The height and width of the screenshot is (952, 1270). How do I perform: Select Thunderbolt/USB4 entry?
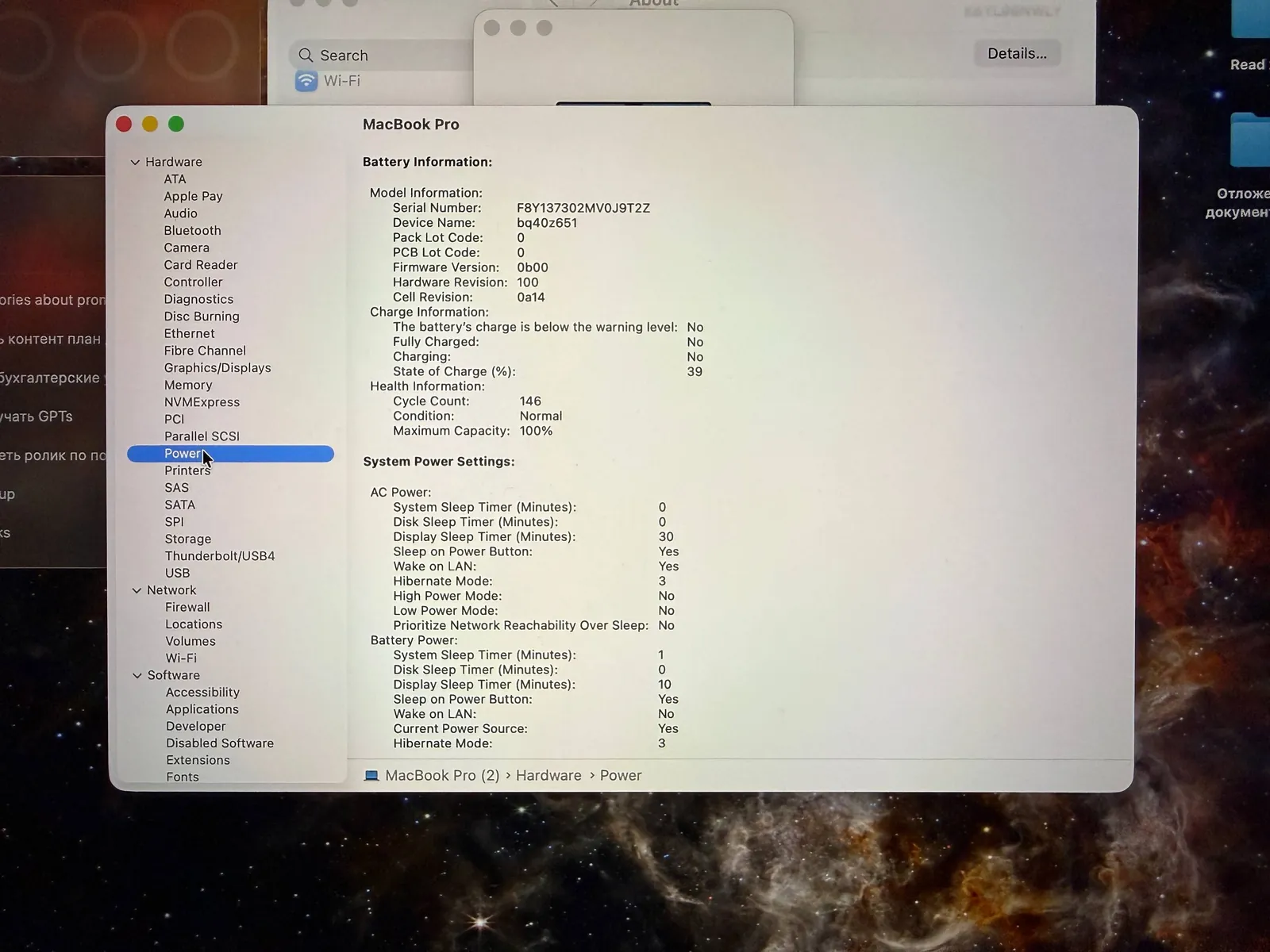(x=220, y=556)
